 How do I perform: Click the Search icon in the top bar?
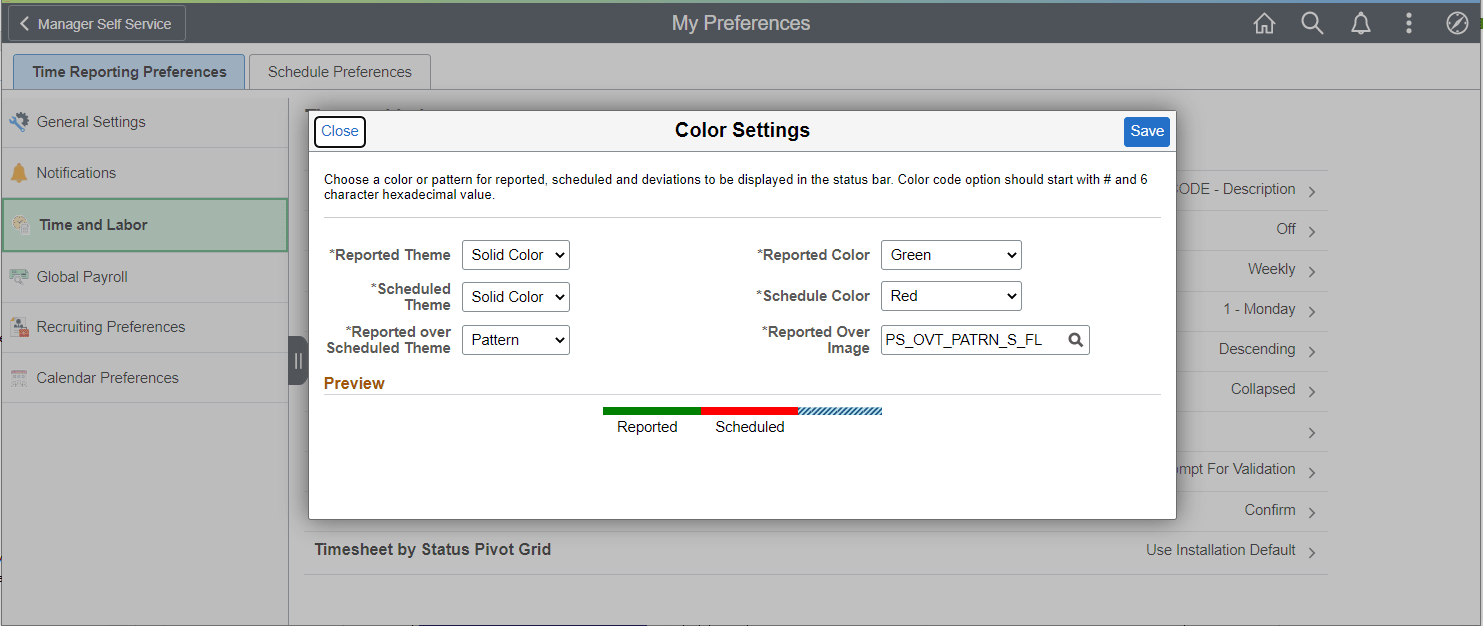pyautogui.click(x=1312, y=22)
